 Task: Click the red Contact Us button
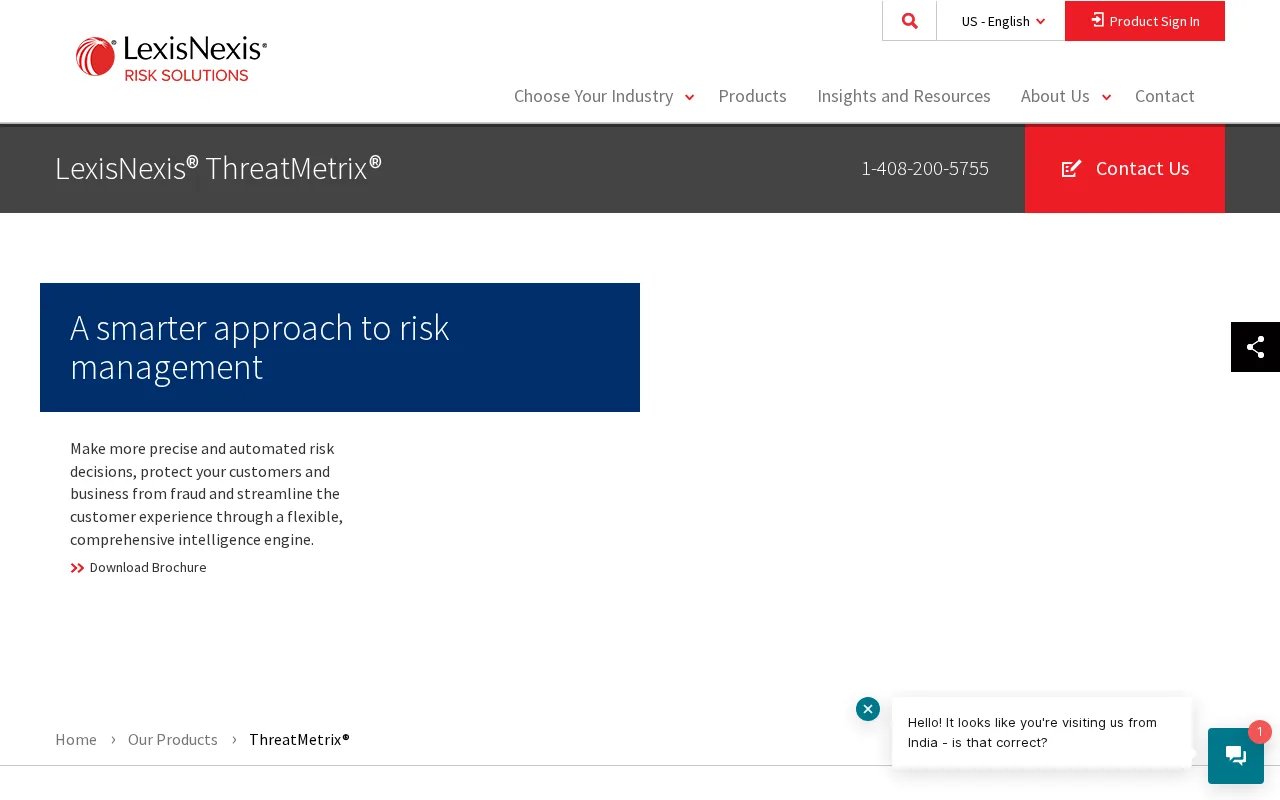1125,168
